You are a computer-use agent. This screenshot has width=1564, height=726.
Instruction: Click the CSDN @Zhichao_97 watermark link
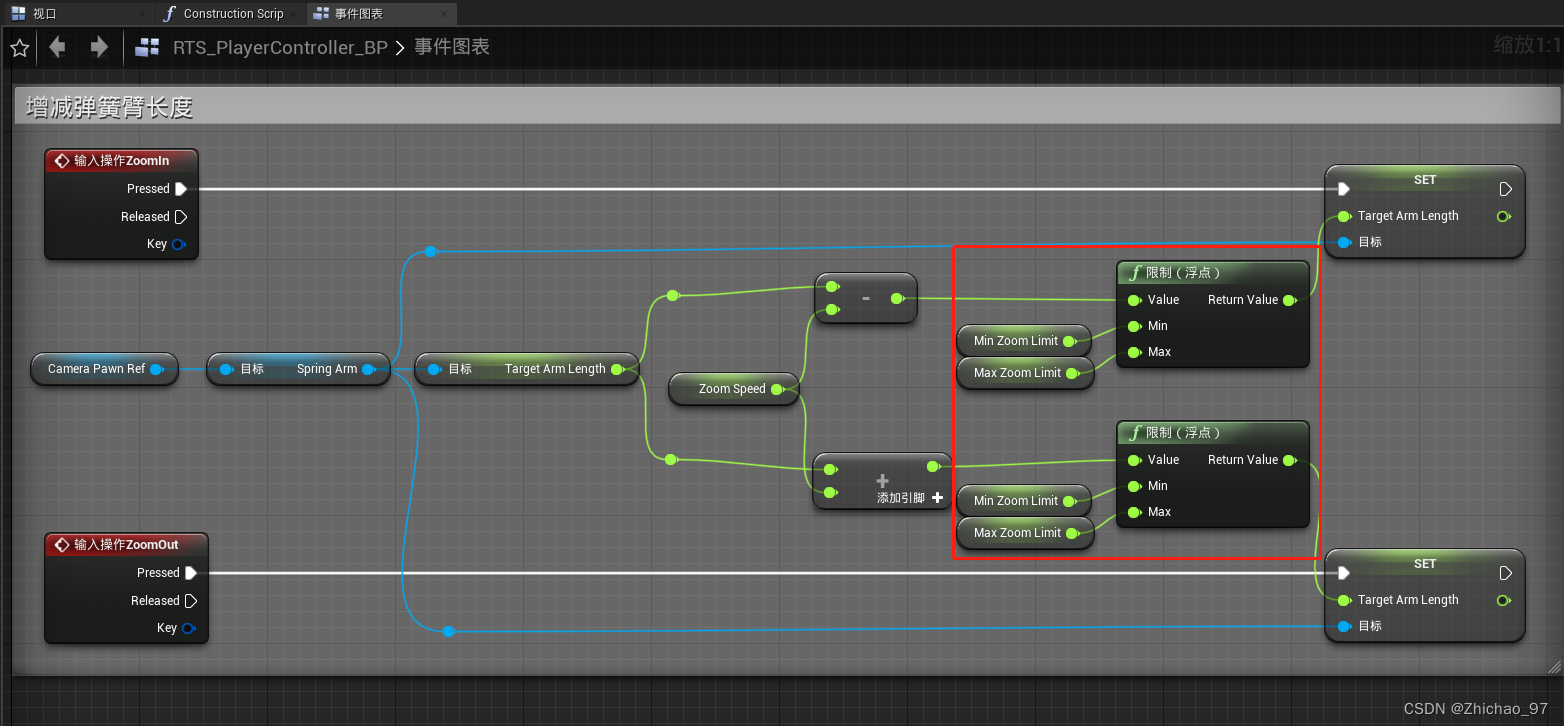pyautogui.click(x=1477, y=707)
